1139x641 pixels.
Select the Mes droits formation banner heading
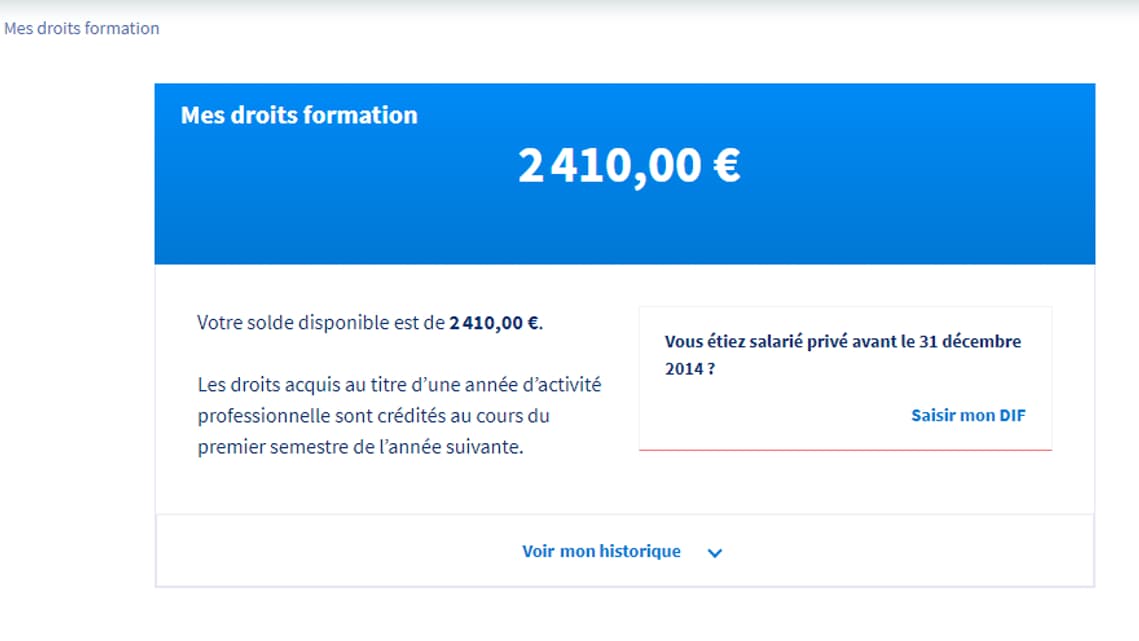point(299,115)
